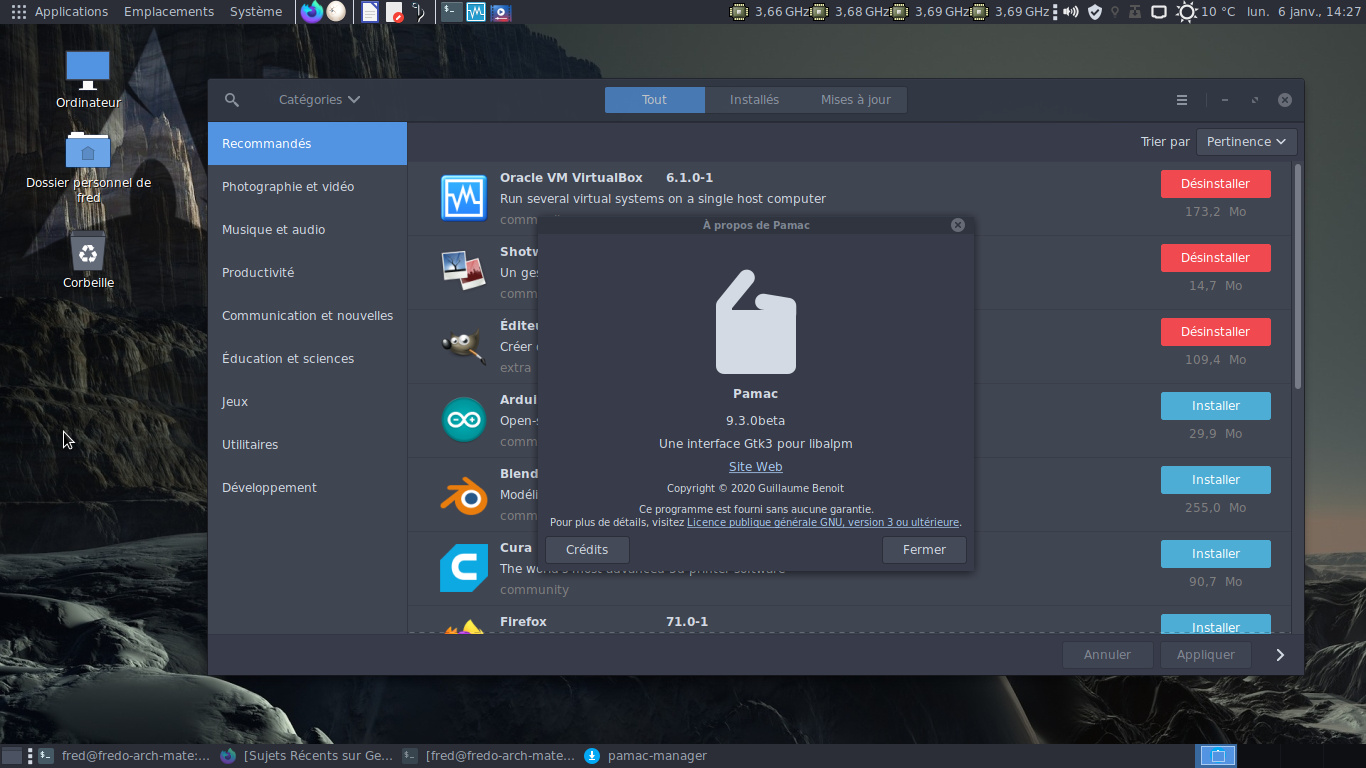Click the round egg-shaped launcher icon

tap(336, 12)
